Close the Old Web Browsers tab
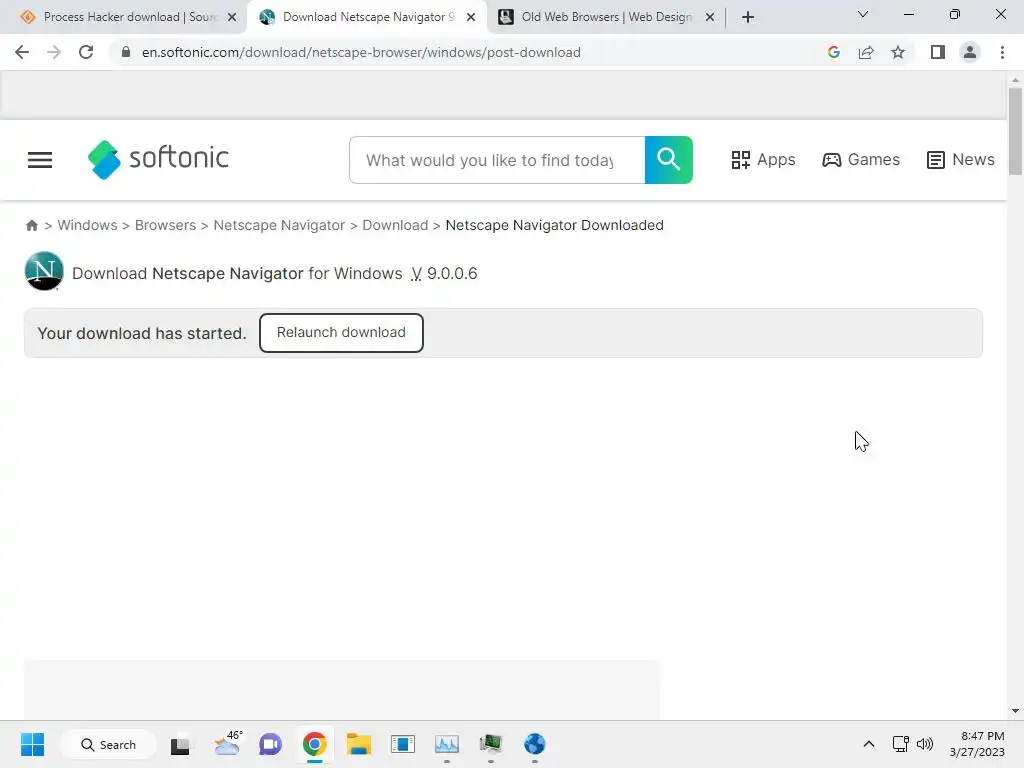The height and width of the screenshot is (768, 1024). click(710, 18)
